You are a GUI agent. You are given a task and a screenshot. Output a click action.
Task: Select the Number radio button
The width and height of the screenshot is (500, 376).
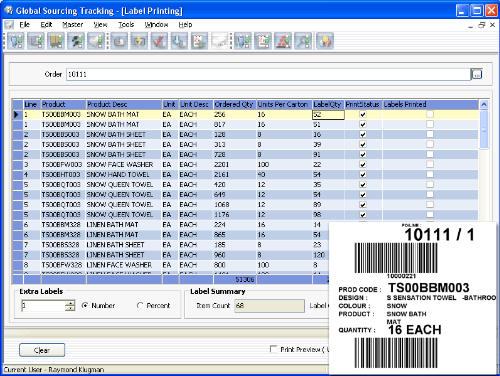tap(85, 305)
